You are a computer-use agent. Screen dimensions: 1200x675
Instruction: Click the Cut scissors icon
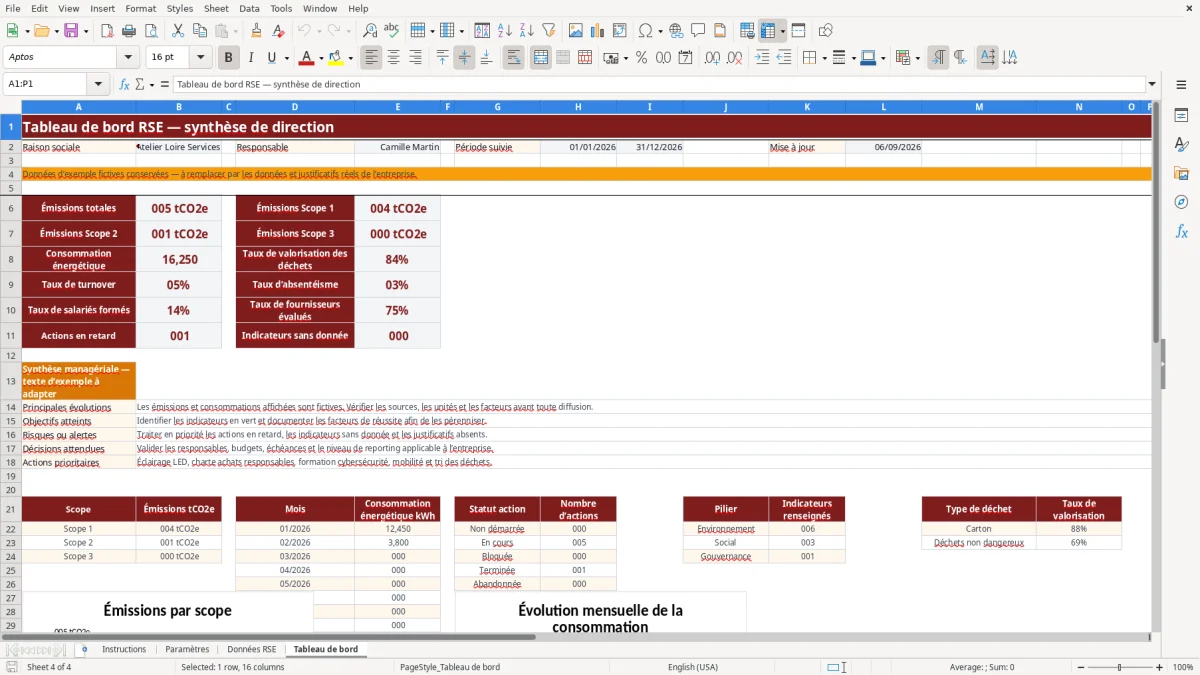[177, 31]
